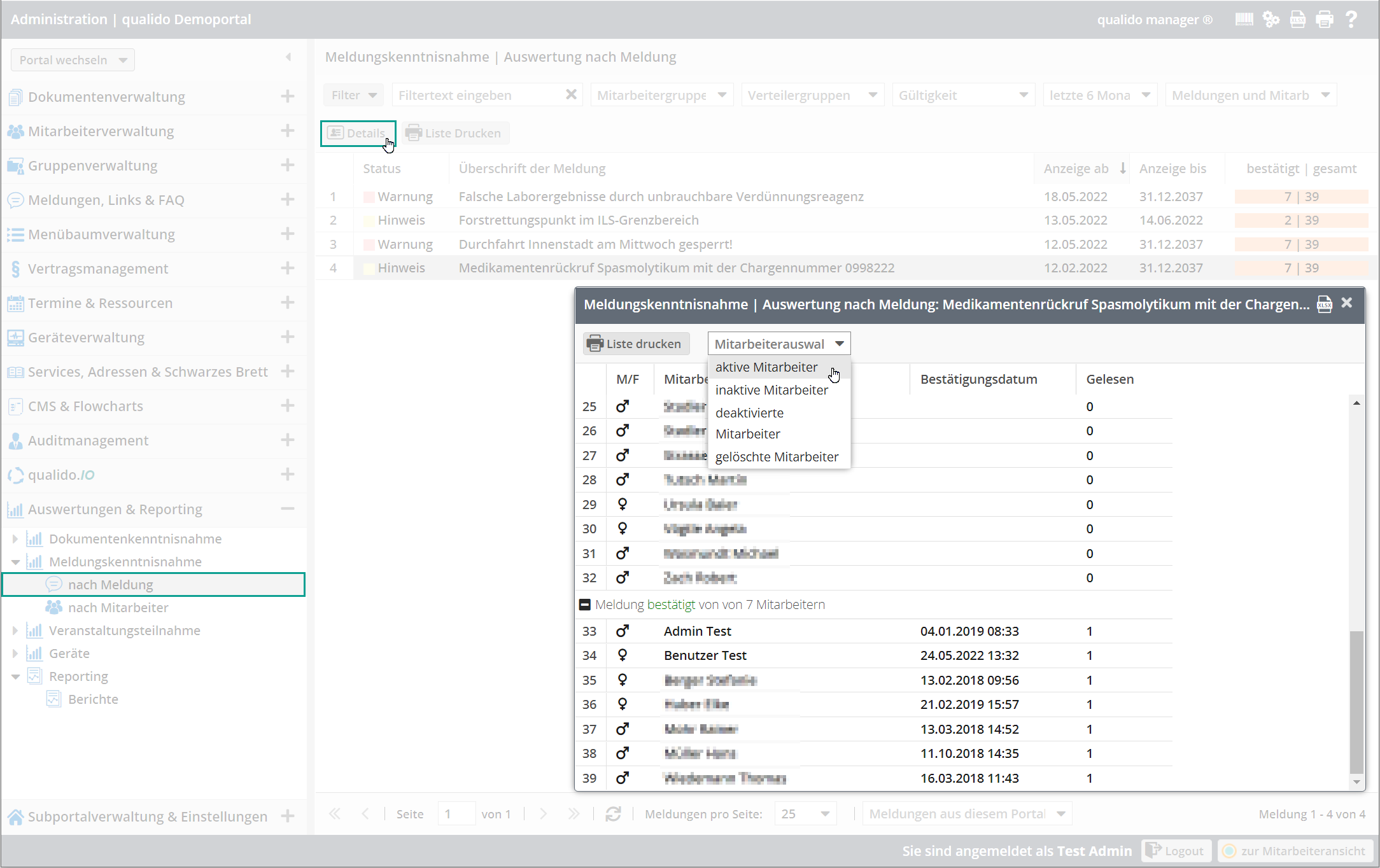Open Gruppenverwaltung menu section

(x=153, y=165)
